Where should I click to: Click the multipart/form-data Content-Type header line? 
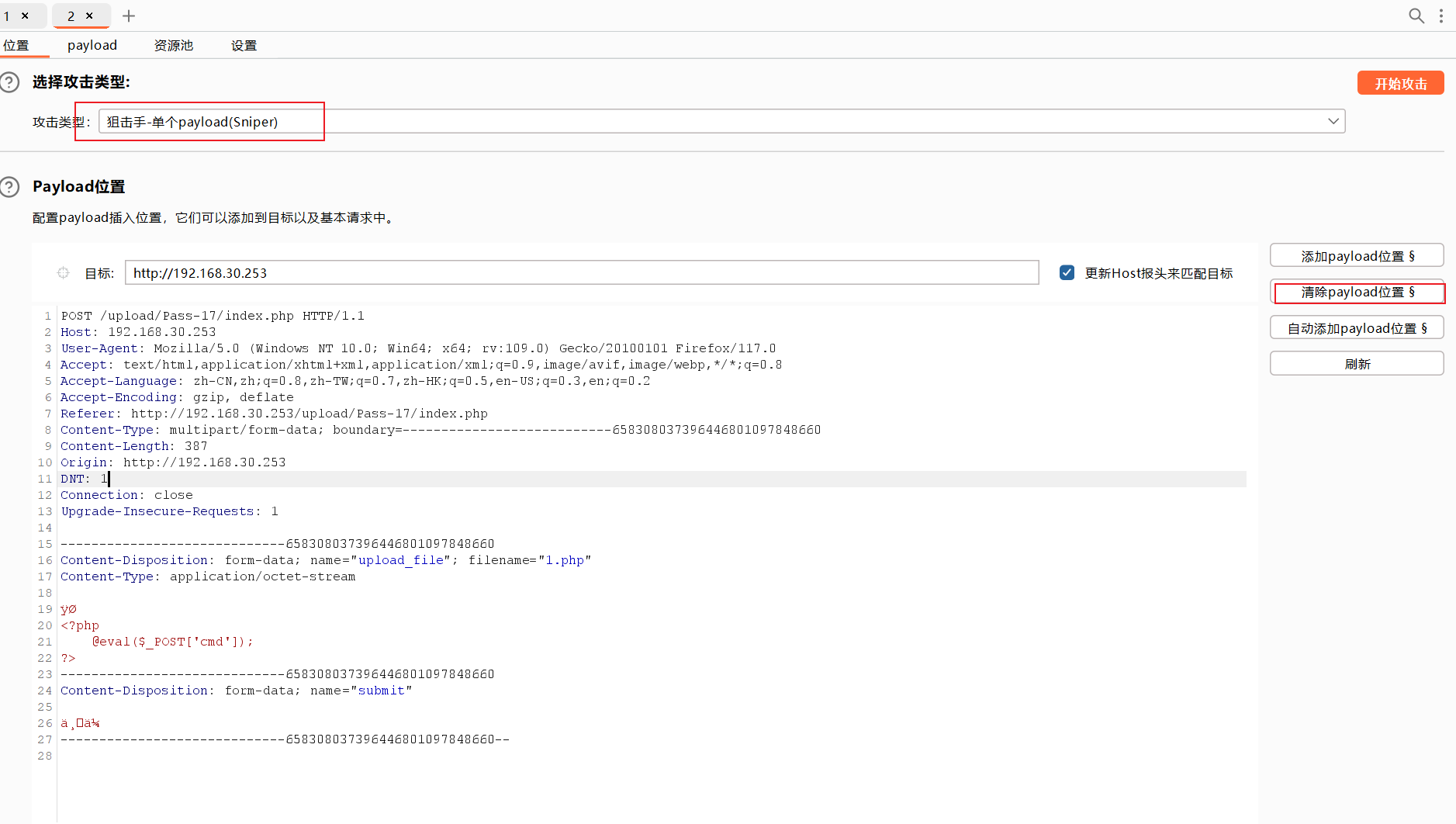tap(441, 430)
